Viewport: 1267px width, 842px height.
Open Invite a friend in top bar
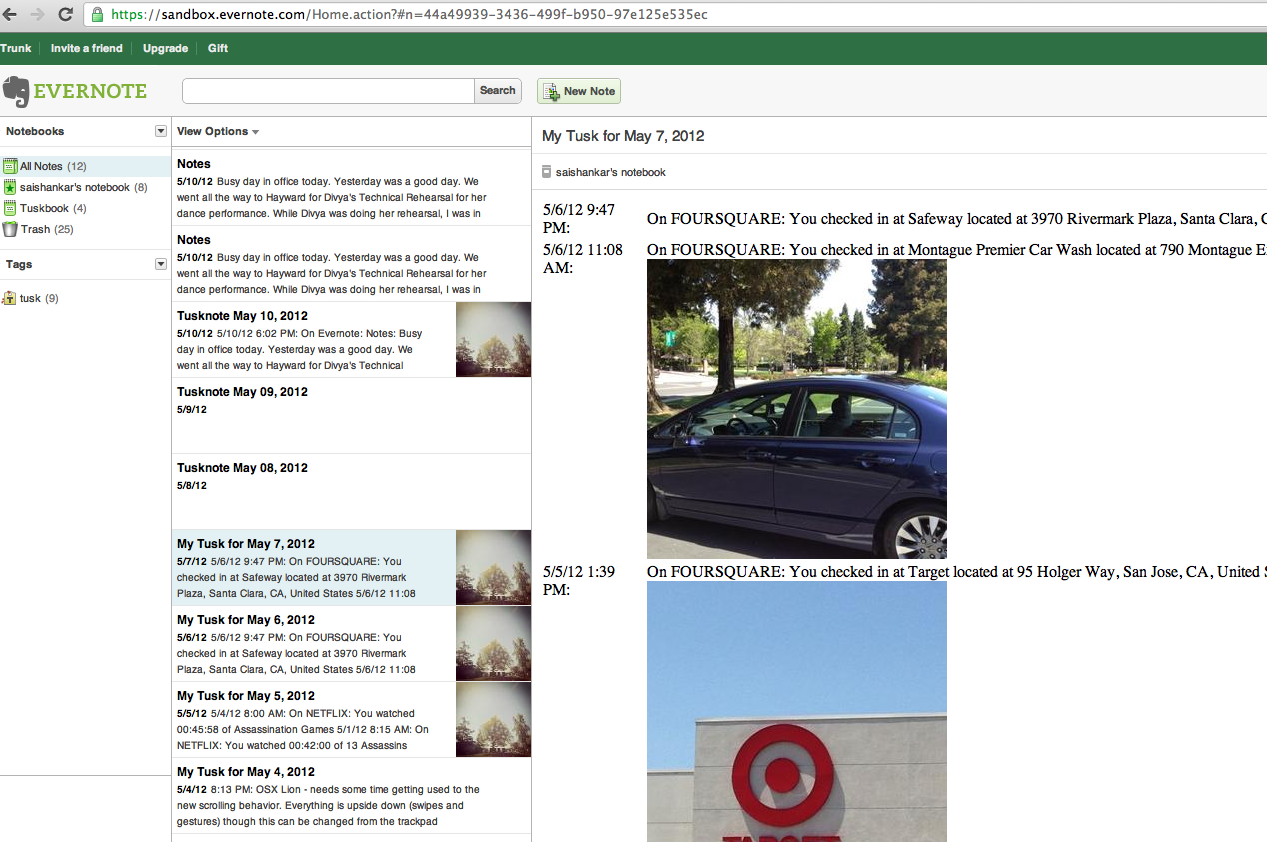pos(87,48)
